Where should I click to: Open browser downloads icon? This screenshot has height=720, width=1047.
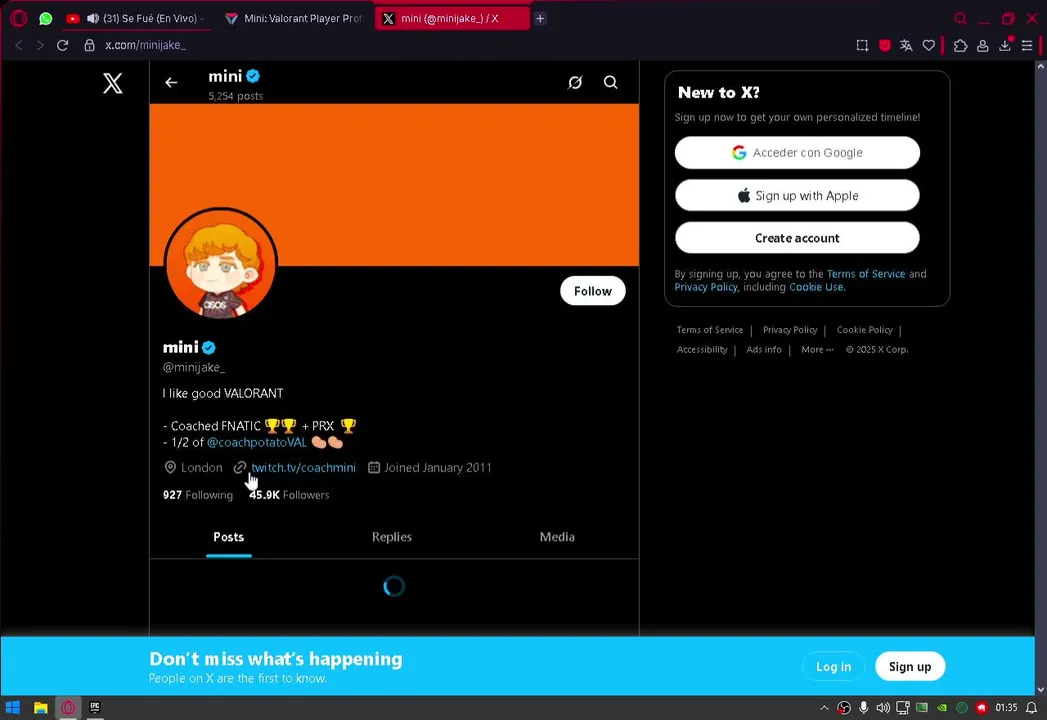tap(1005, 45)
